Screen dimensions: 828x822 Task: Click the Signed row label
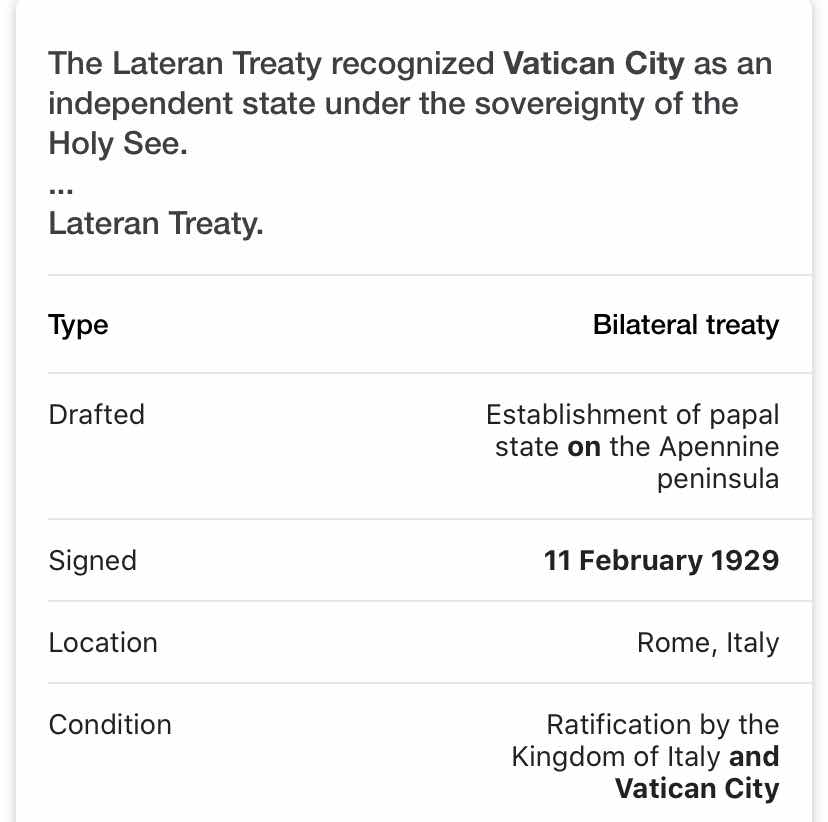pyautogui.click(x=92, y=561)
